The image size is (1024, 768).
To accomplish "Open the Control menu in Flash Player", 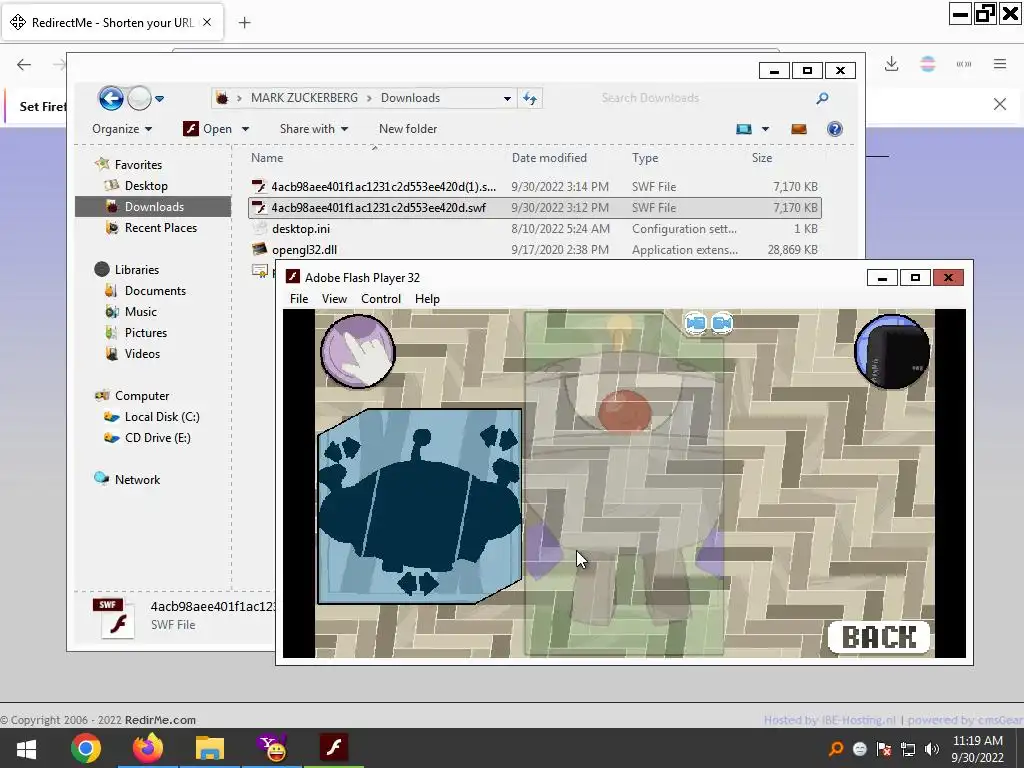I will click(381, 298).
